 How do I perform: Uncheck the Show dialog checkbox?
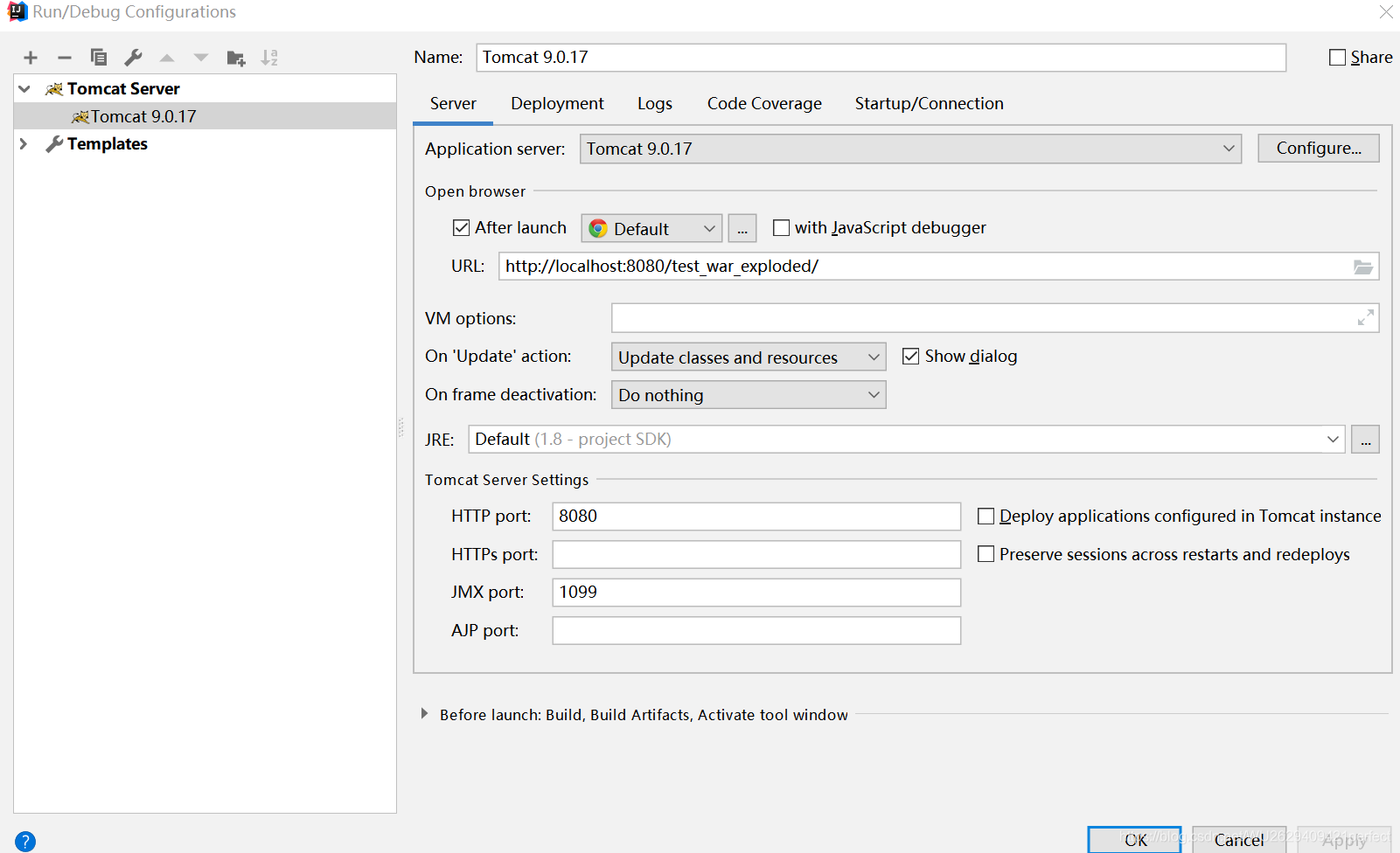(x=910, y=357)
